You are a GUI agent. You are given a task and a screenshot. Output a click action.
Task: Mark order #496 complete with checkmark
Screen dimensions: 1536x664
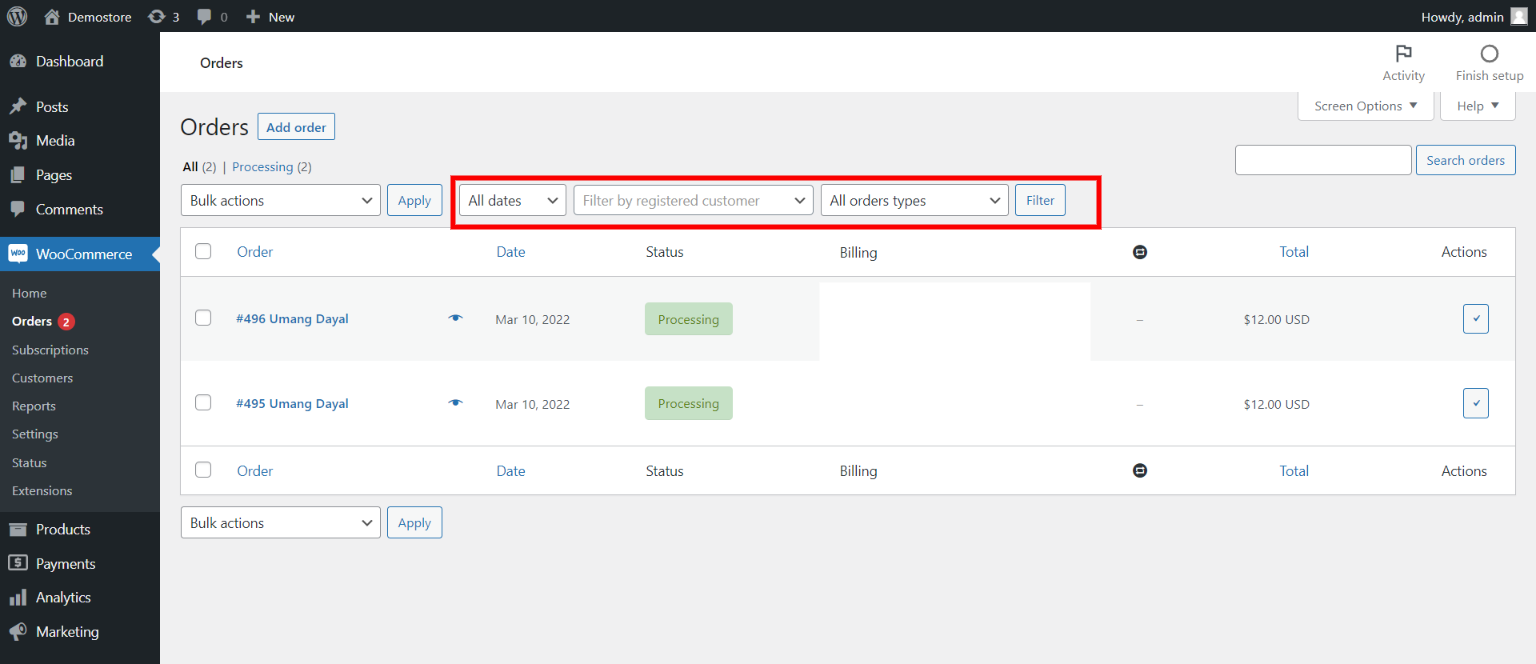point(1476,319)
